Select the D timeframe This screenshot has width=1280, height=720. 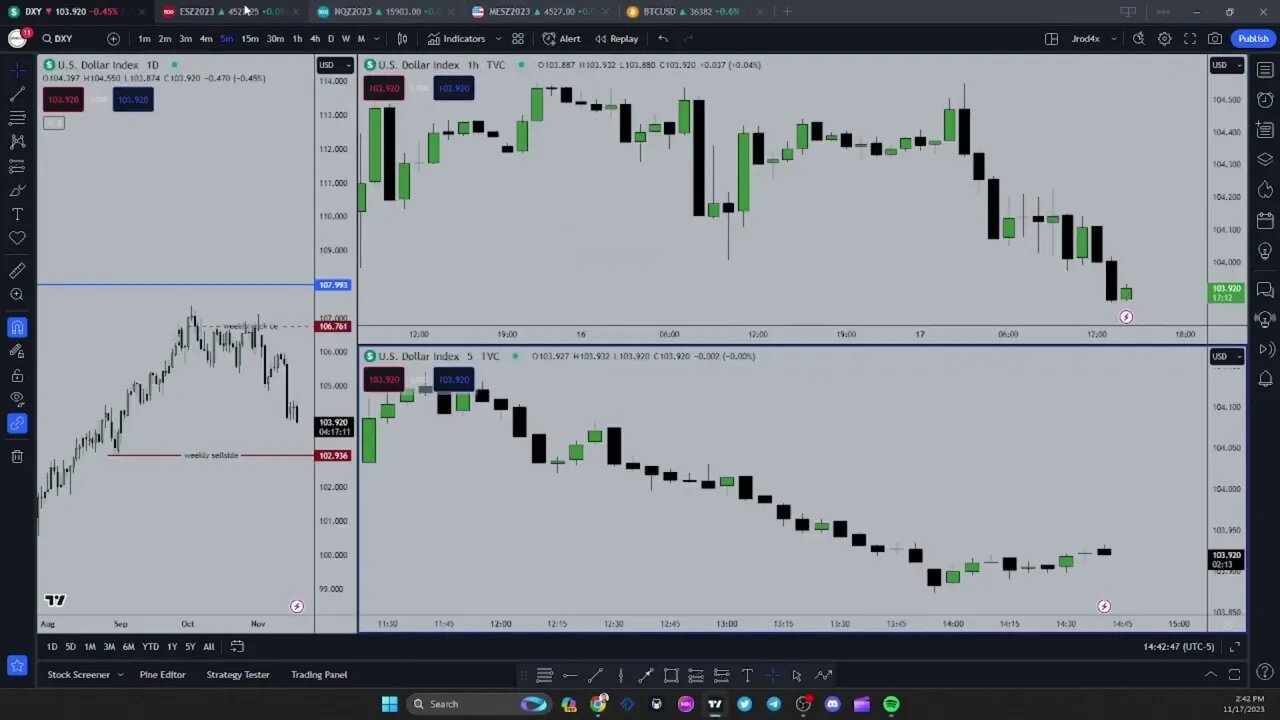tap(331, 39)
